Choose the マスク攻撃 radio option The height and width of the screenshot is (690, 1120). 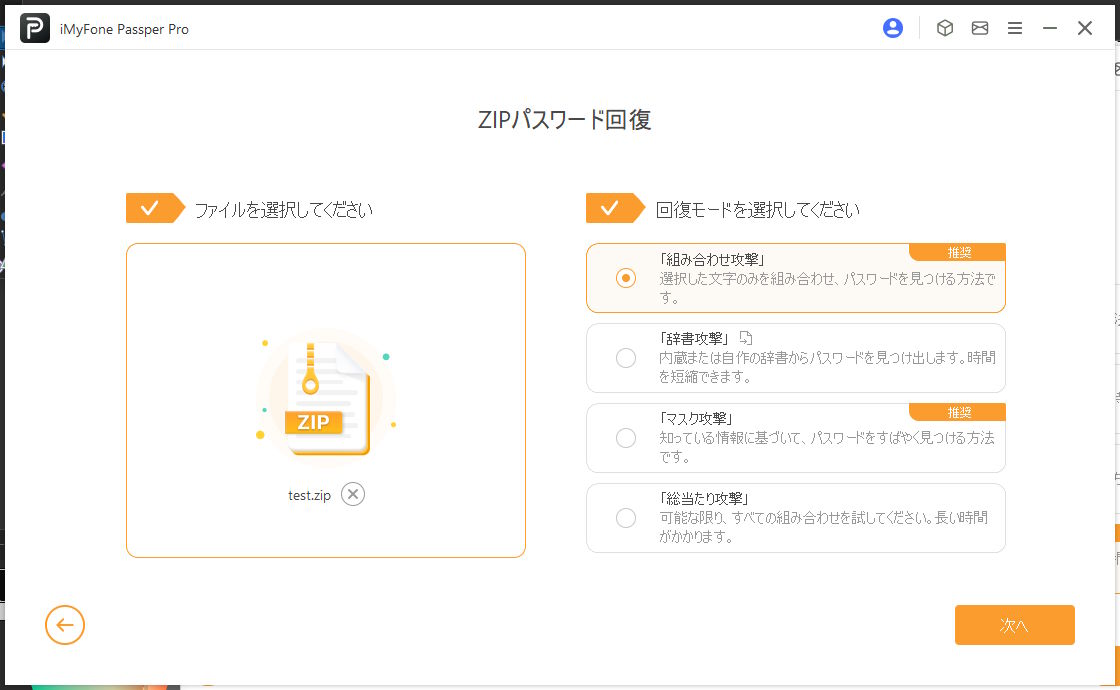click(626, 438)
